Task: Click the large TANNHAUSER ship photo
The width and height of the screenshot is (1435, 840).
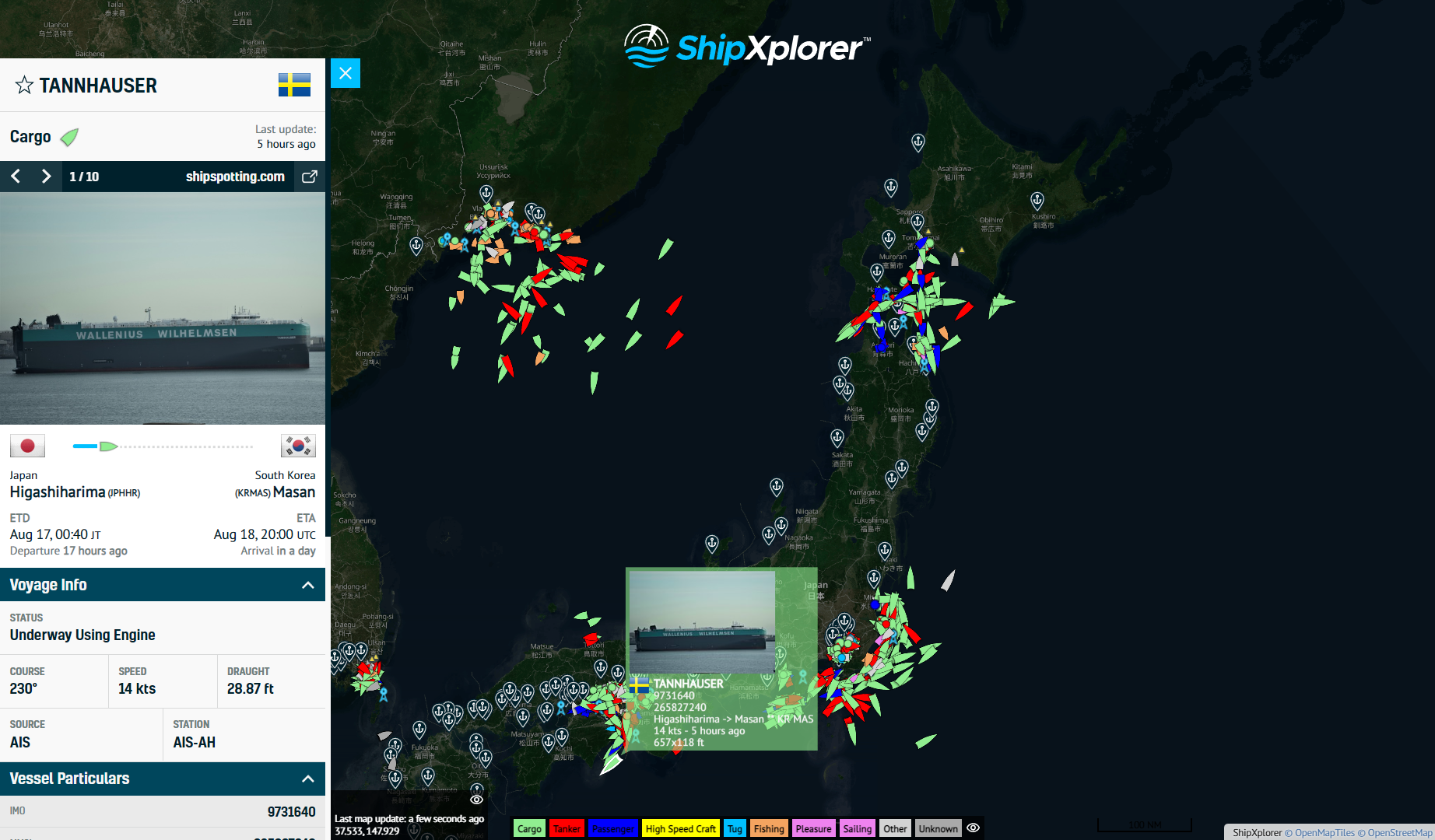Action: (x=163, y=308)
